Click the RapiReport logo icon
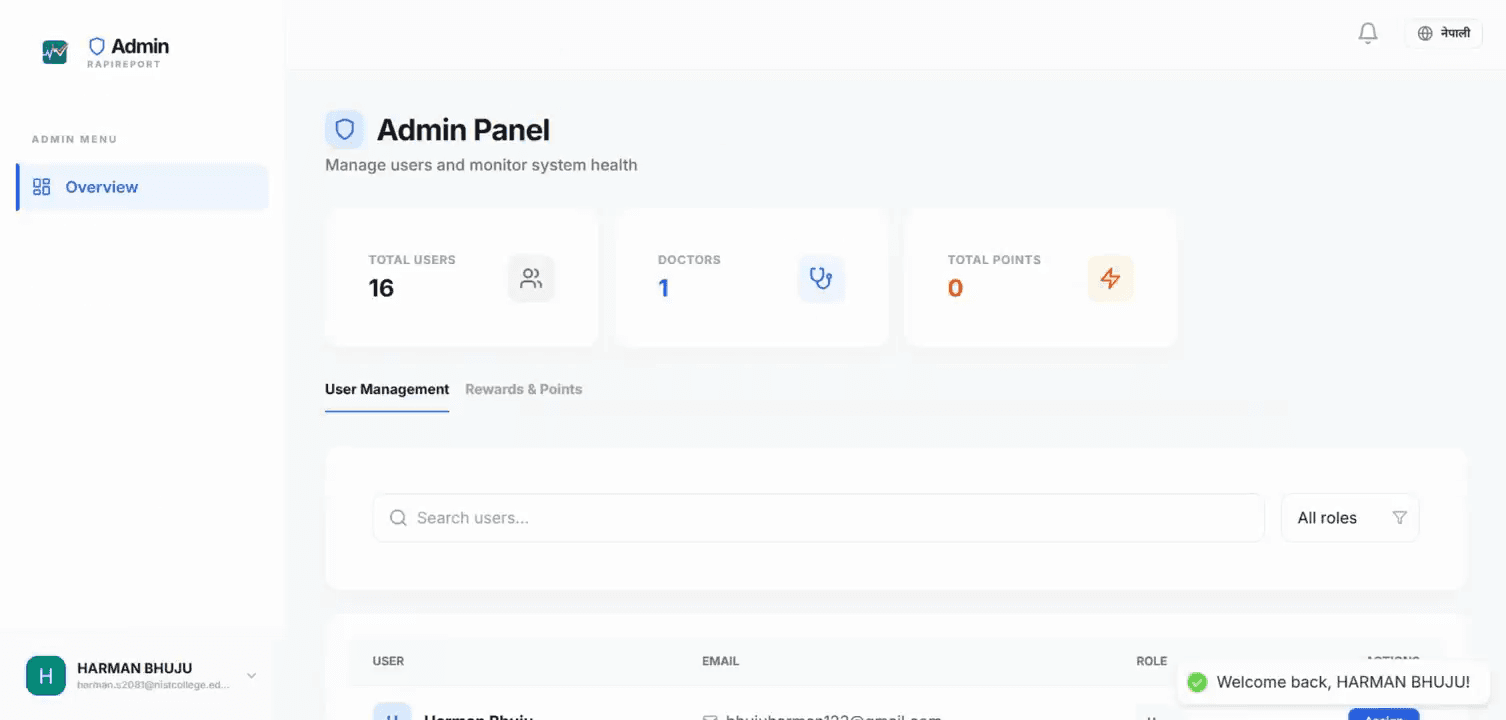1506x720 pixels. [x=55, y=52]
